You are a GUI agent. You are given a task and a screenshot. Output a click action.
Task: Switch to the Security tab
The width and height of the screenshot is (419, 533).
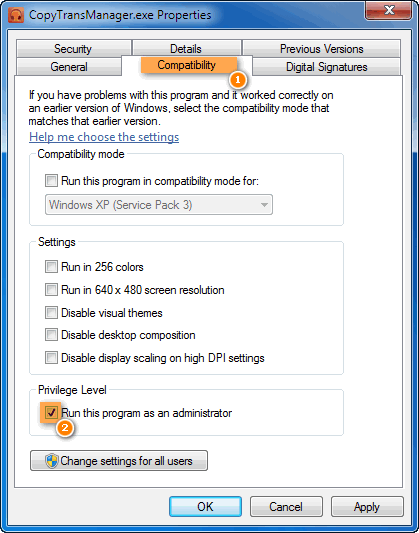coord(73,49)
